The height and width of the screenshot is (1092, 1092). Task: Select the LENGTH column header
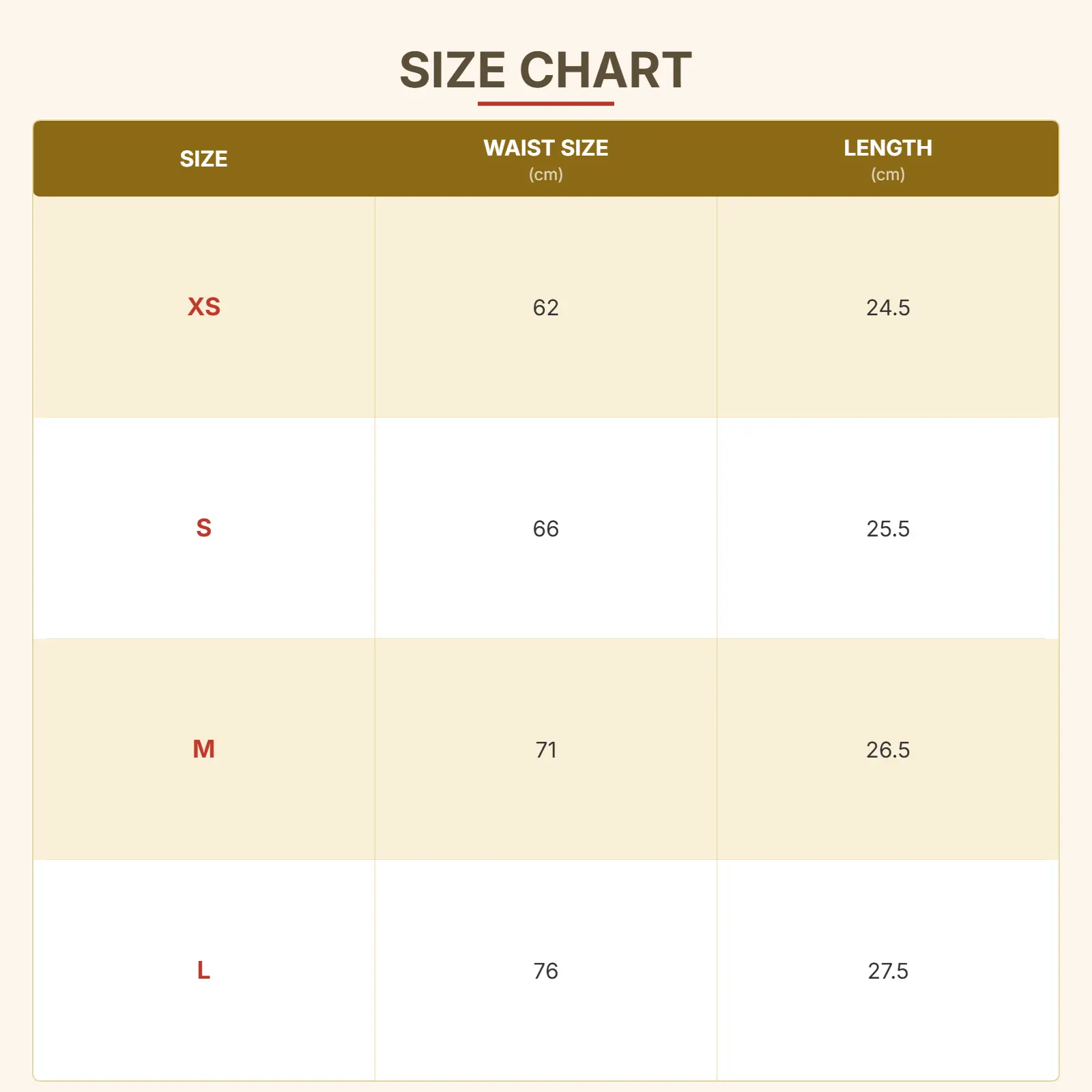pos(887,148)
